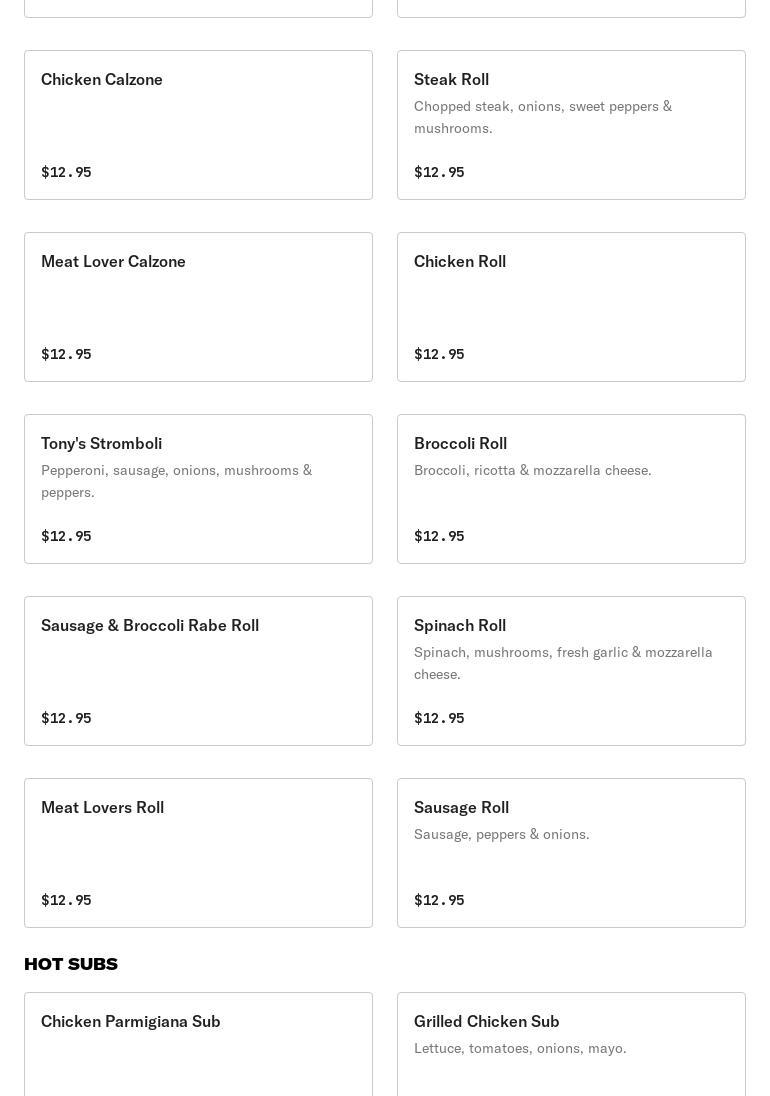Click the Spinach Roll description text
Image resolution: width=770 pixels, height=1096 pixels.
pyautogui.click(x=563, y=663)
